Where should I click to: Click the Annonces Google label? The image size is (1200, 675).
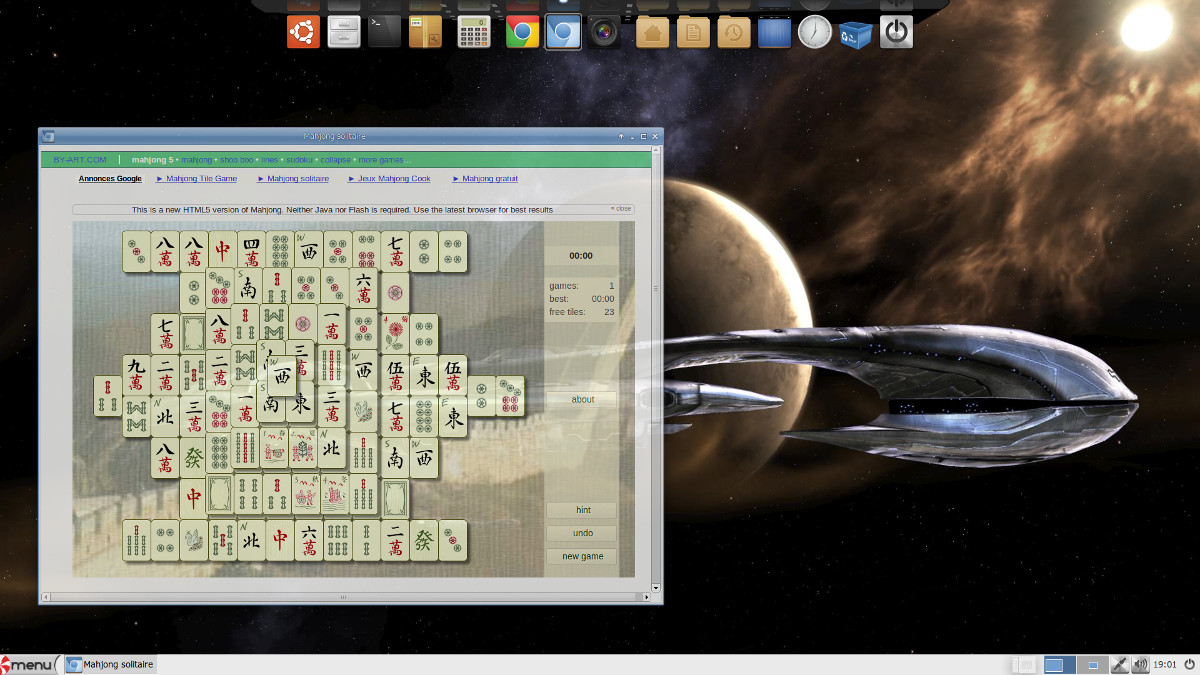110,179
